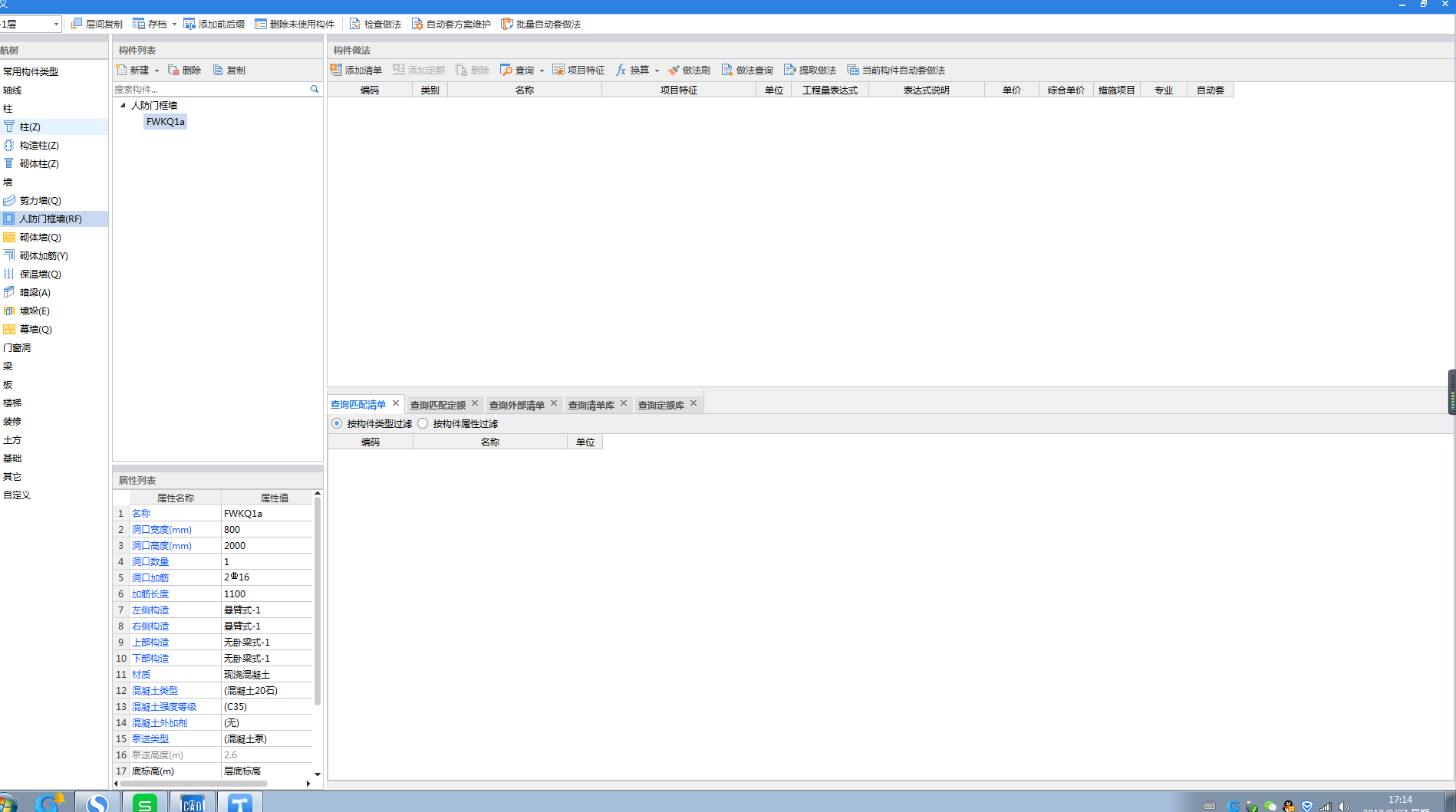The height and width of the screenshot is (812, 1456).
Task: Select 砌体柱(Z) in navigation tree
Action: pyautogui.click(x=39, y=164)
